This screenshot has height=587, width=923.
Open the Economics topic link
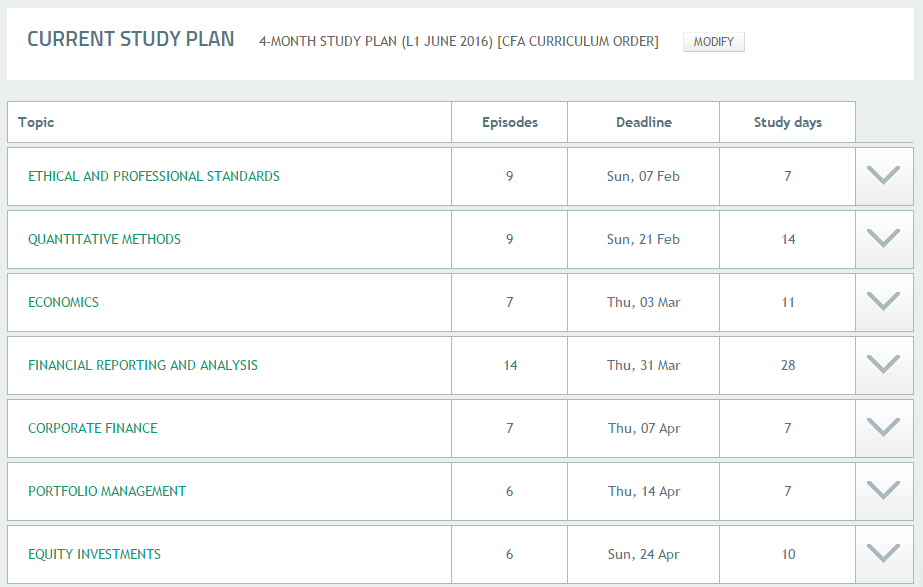[63, 302]
